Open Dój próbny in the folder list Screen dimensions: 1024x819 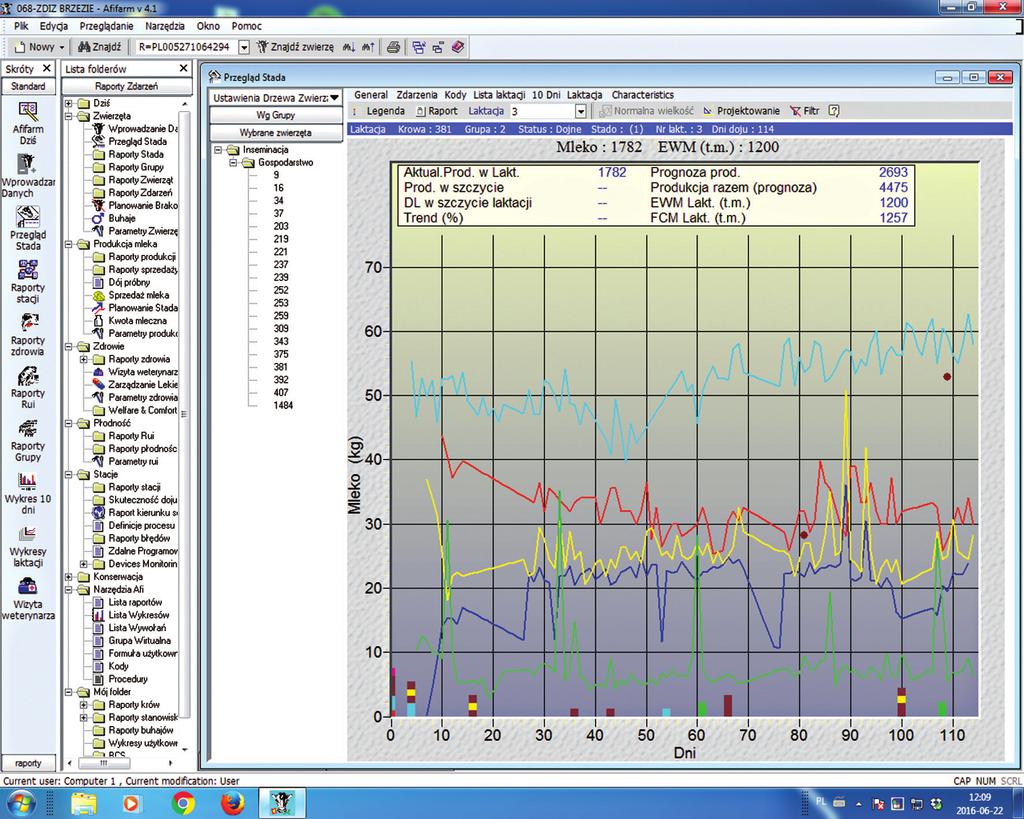pos(129,283)
